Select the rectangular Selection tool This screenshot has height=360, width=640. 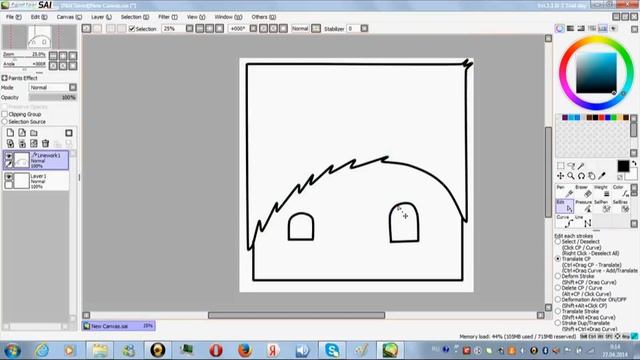pos(561,166)
